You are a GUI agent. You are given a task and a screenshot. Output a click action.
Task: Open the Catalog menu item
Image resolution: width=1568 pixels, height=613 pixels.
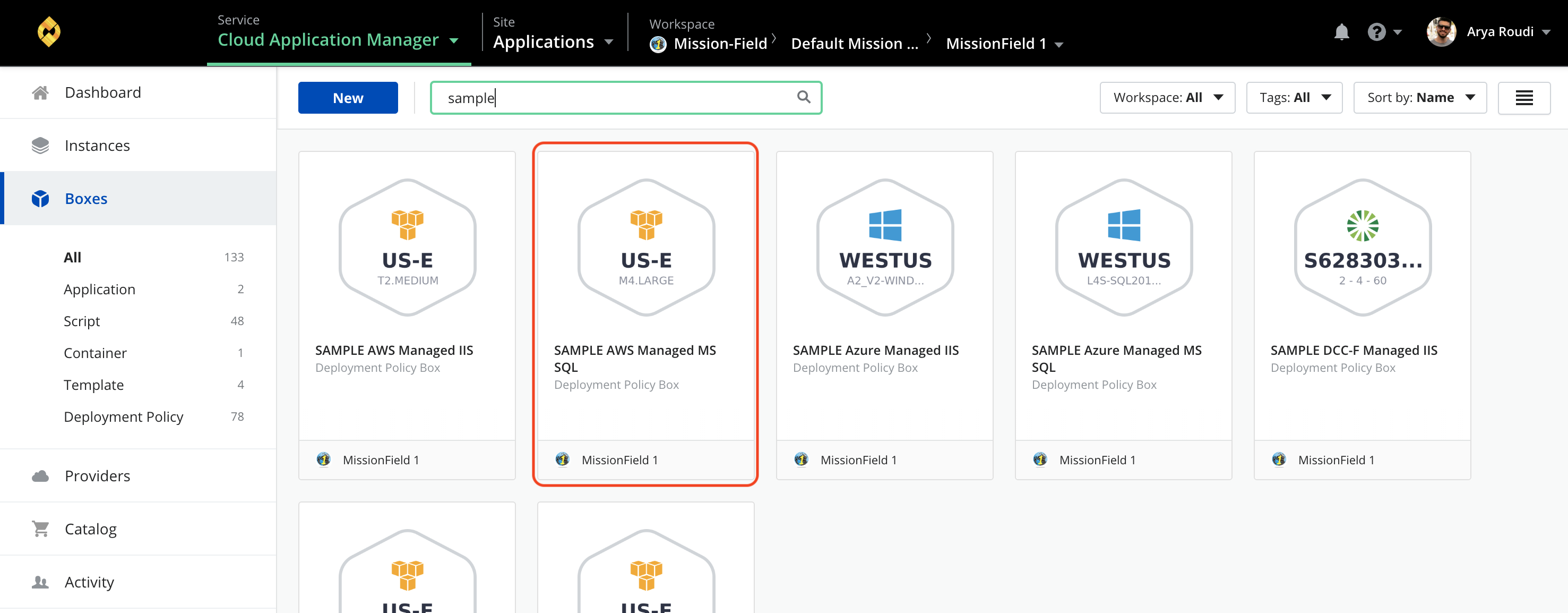(91, 529)
